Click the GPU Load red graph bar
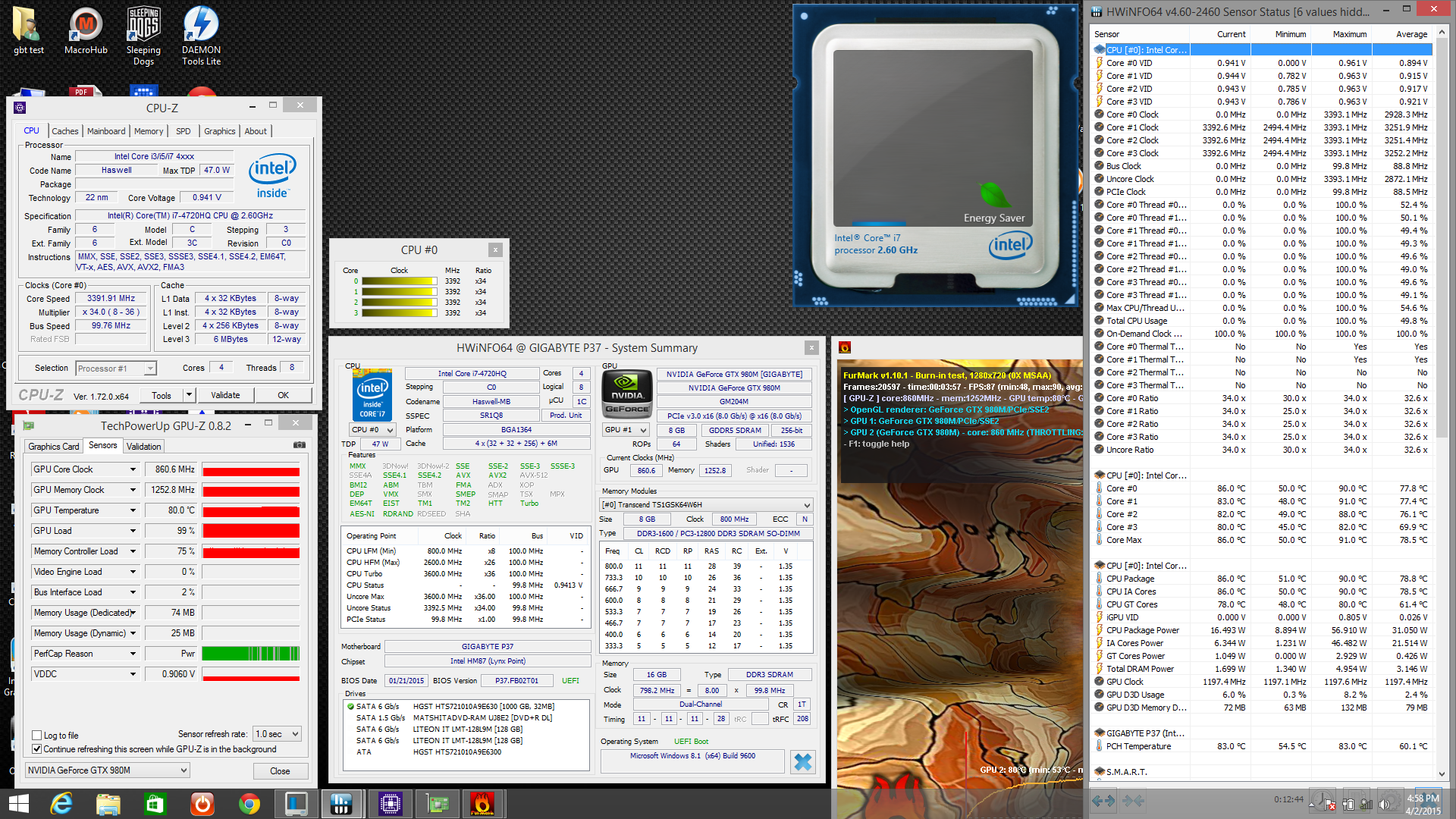Image resolution: width=1456 pixels, height=819 pixels. pyautogui.click(x=251, y=531)
